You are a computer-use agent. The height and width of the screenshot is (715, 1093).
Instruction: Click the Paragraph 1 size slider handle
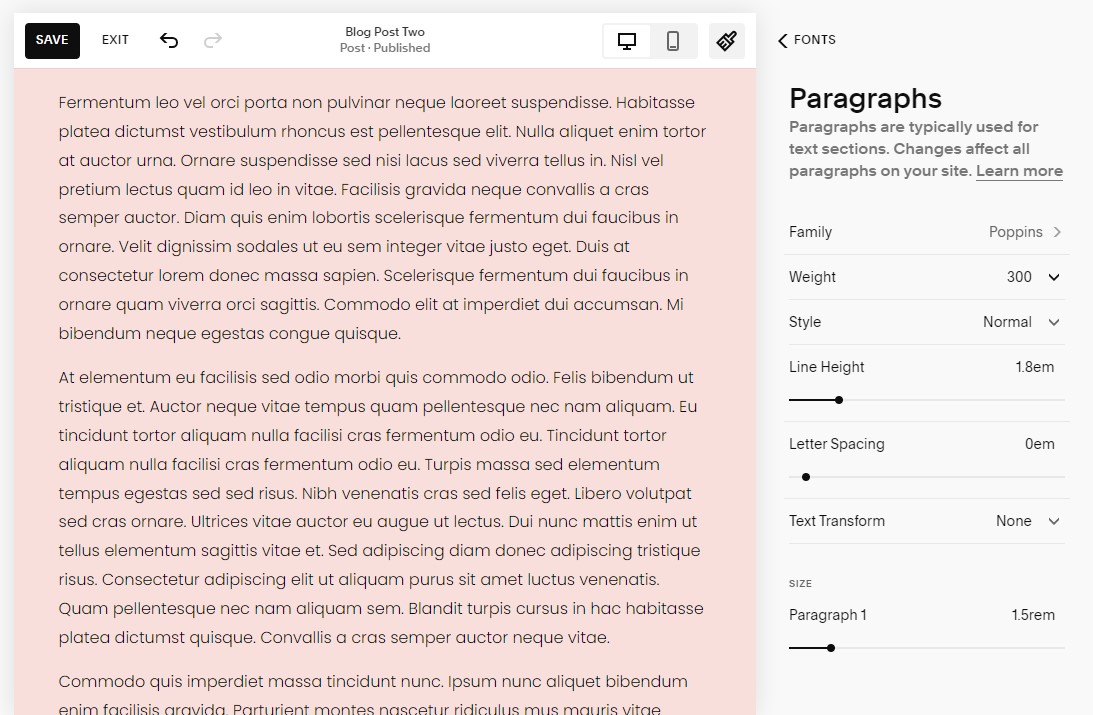point(830,648)
